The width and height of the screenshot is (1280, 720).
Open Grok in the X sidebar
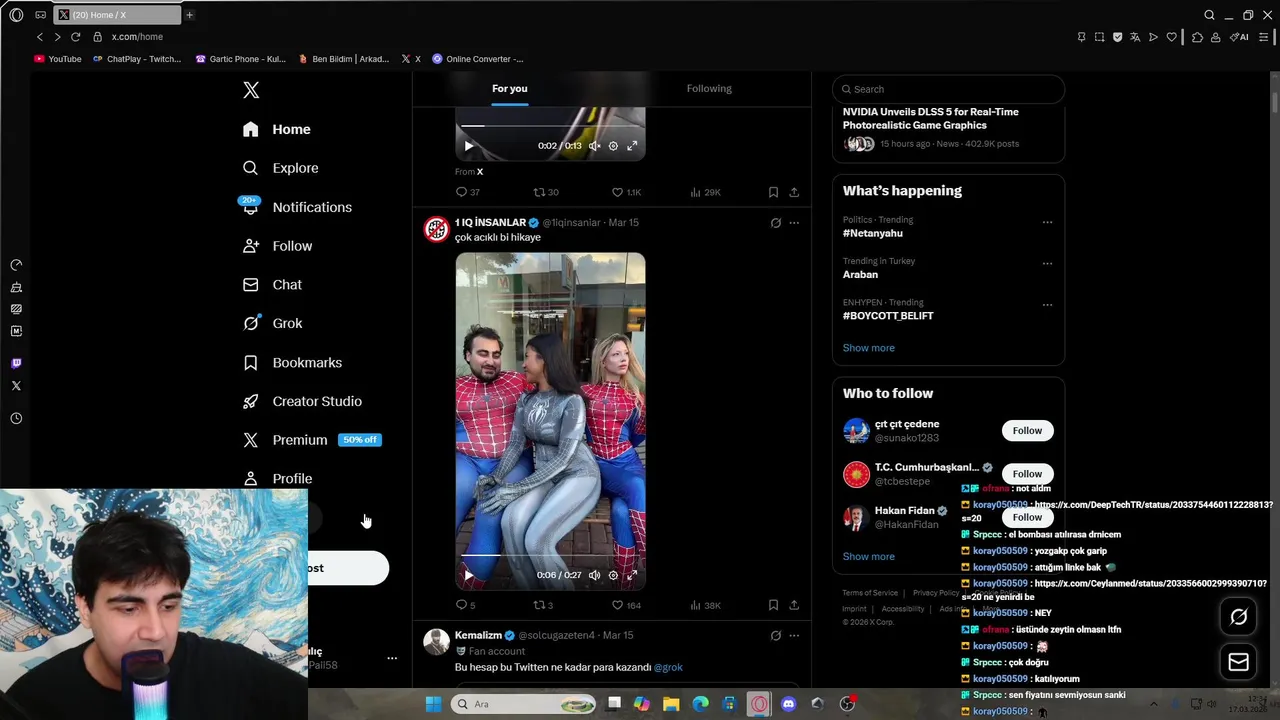click(x=273, y=323)
